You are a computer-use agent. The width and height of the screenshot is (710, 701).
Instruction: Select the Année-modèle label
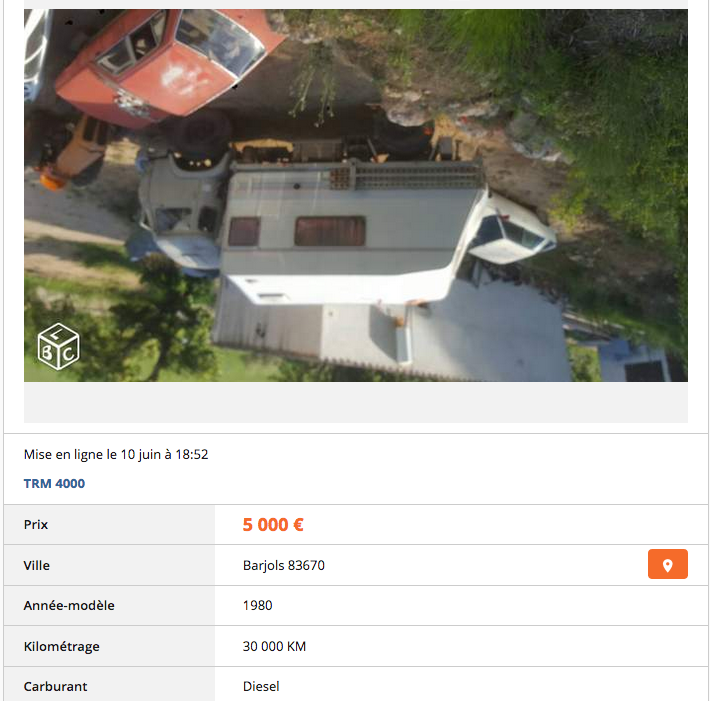tap(69, 605)
